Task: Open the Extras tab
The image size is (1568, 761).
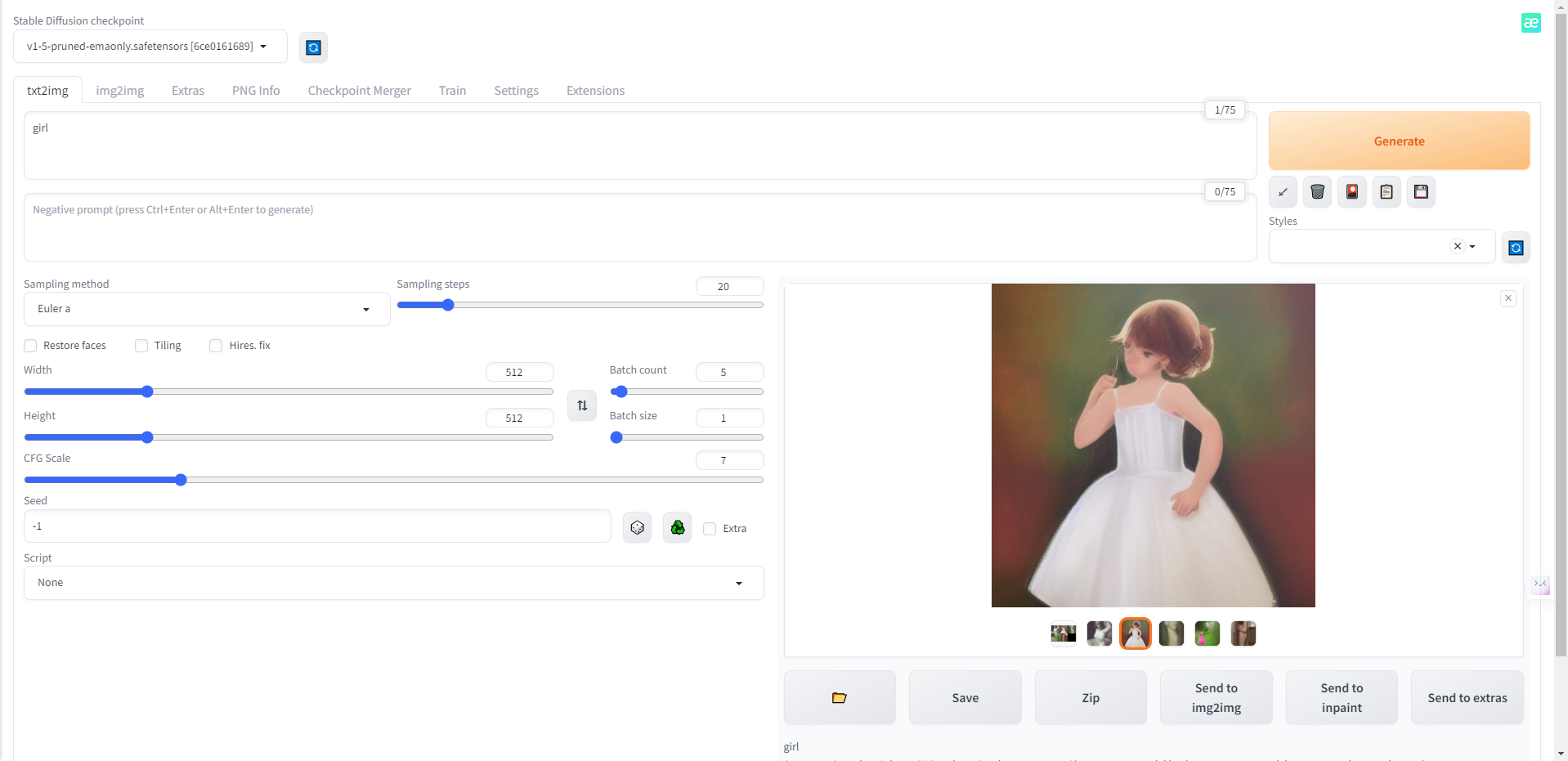Action: [188, 91]
